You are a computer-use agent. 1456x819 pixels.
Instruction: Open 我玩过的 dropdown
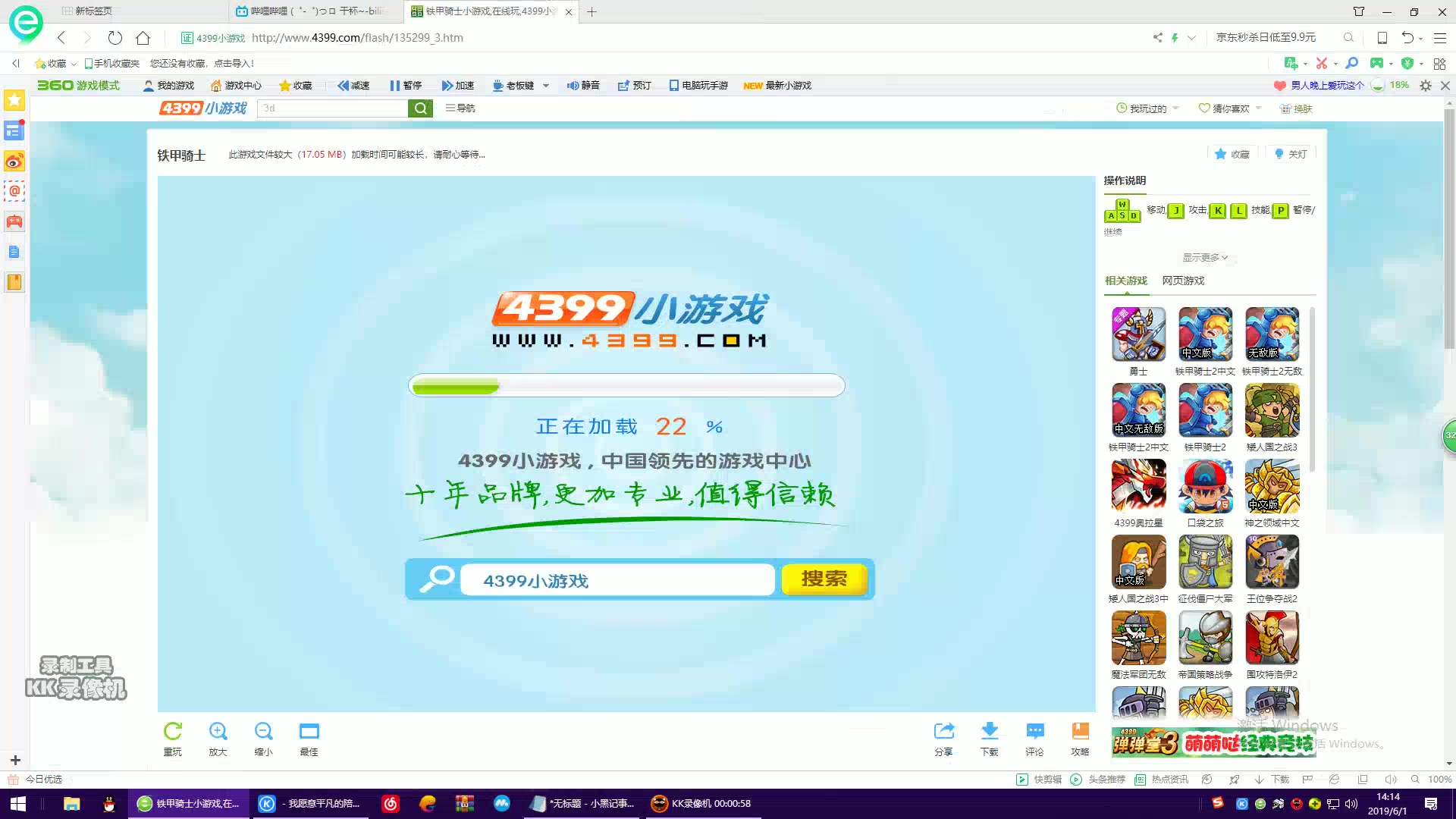1148,108
